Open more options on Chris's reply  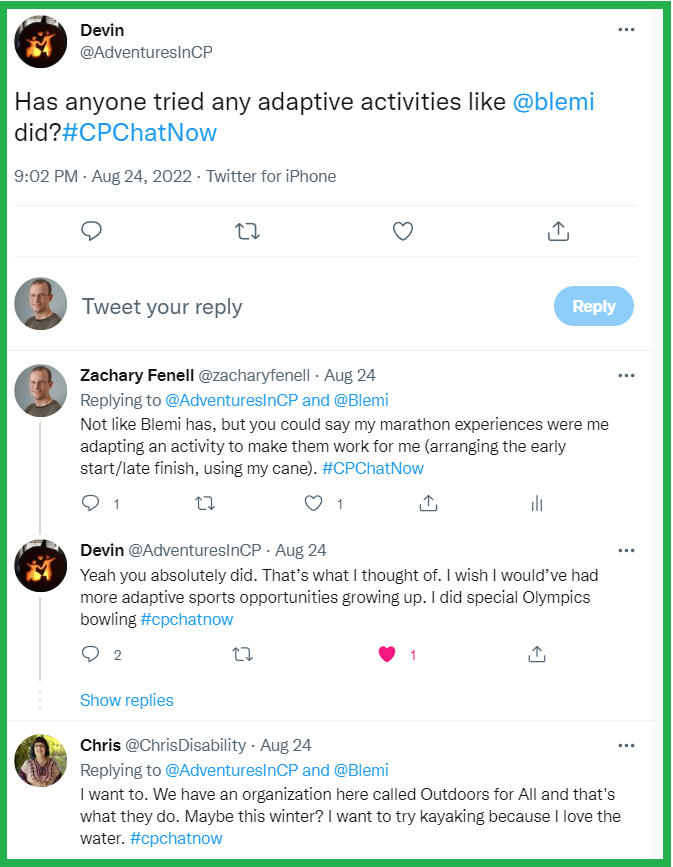click(626, 746)
